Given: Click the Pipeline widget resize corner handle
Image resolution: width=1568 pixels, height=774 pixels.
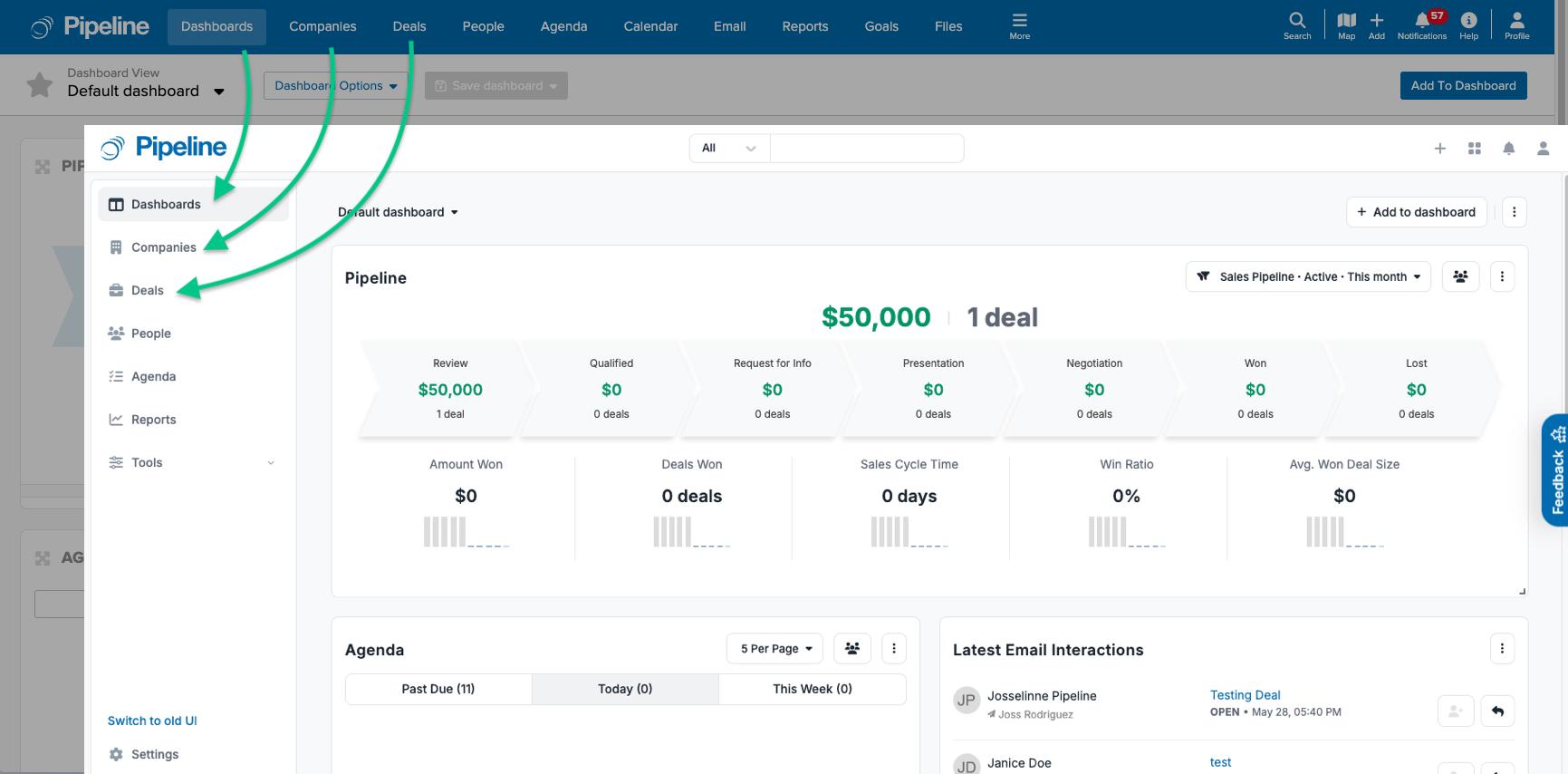Looking at the screenshot, I should tap(1523, 591).
